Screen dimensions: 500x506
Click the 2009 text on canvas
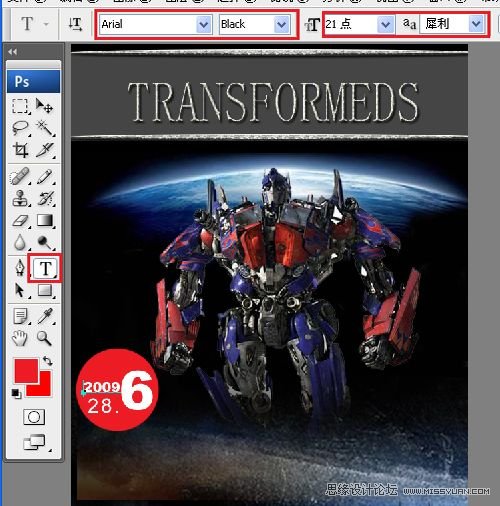pyautogui.click(x=102, y=387)
